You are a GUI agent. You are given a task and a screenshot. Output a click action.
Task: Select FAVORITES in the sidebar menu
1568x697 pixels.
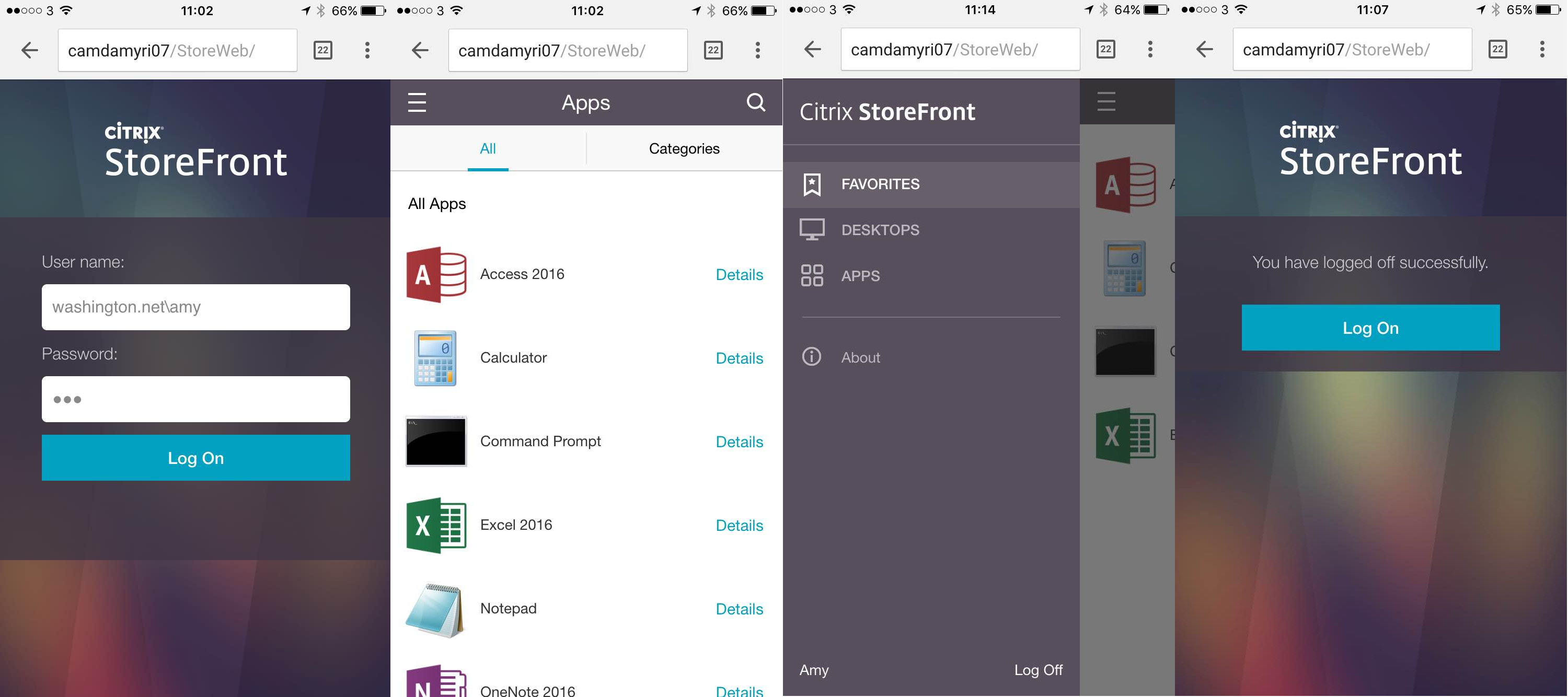pyautogui.click(x=931, y=184)
